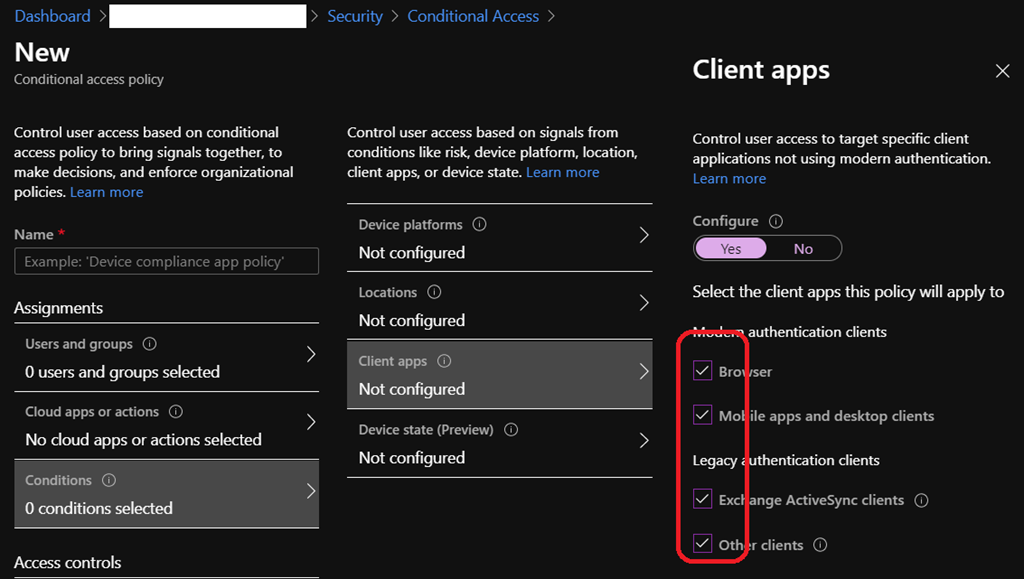Expand the Users and groups chevron
The height and width of the screenshot is (579, 1024).
click(310, 355)
